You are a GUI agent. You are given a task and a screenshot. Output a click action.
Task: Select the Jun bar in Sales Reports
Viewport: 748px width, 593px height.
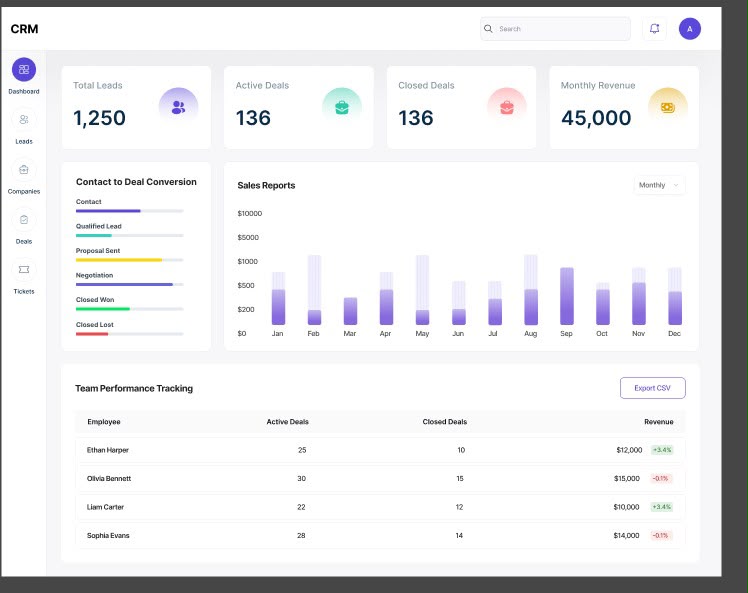pyautogui.click(x=459, y=303)
